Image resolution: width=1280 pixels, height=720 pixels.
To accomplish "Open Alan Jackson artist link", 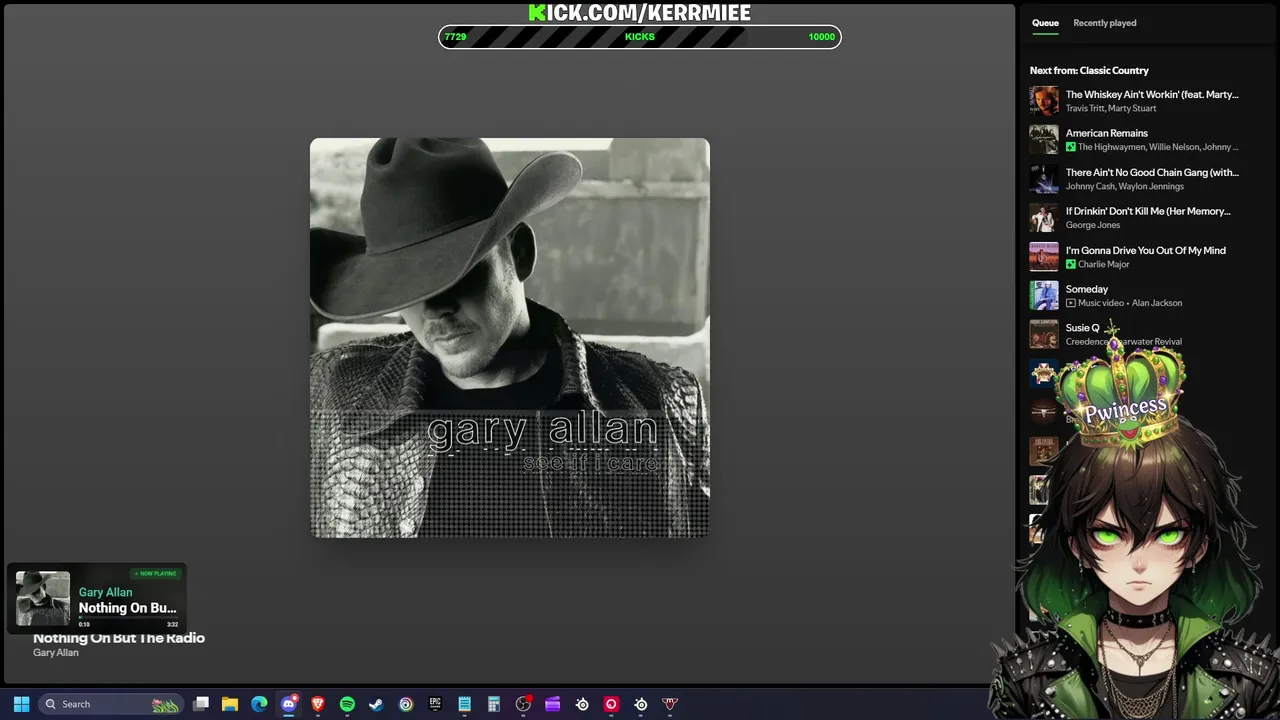I will (1157, 303).
